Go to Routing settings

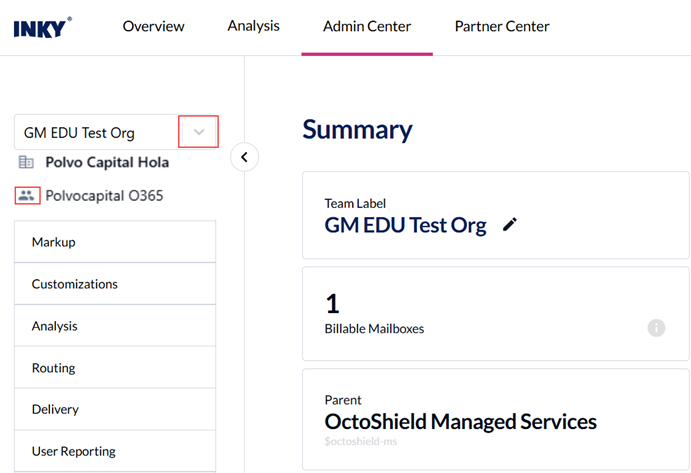114,368
